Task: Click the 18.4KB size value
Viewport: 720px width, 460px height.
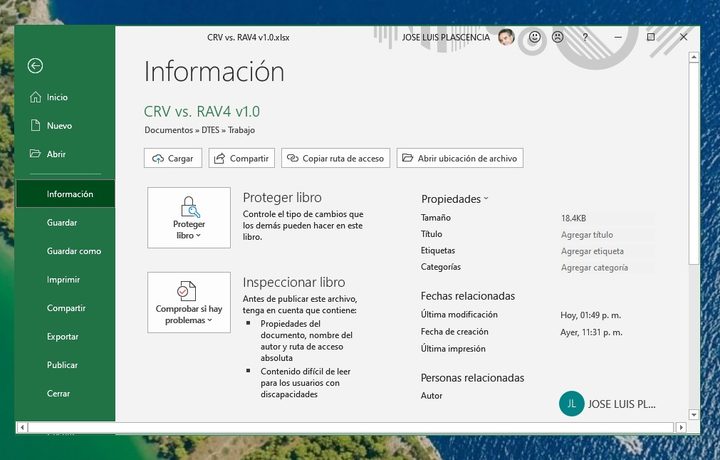Action: [574, 218]
